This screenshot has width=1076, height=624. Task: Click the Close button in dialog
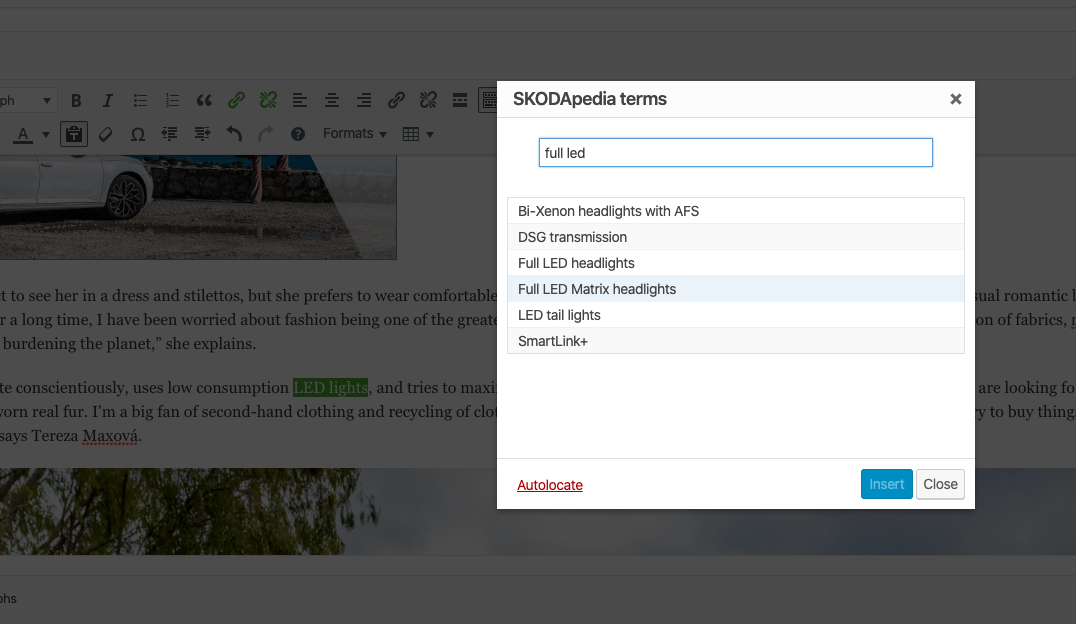(x=940, y=484)
